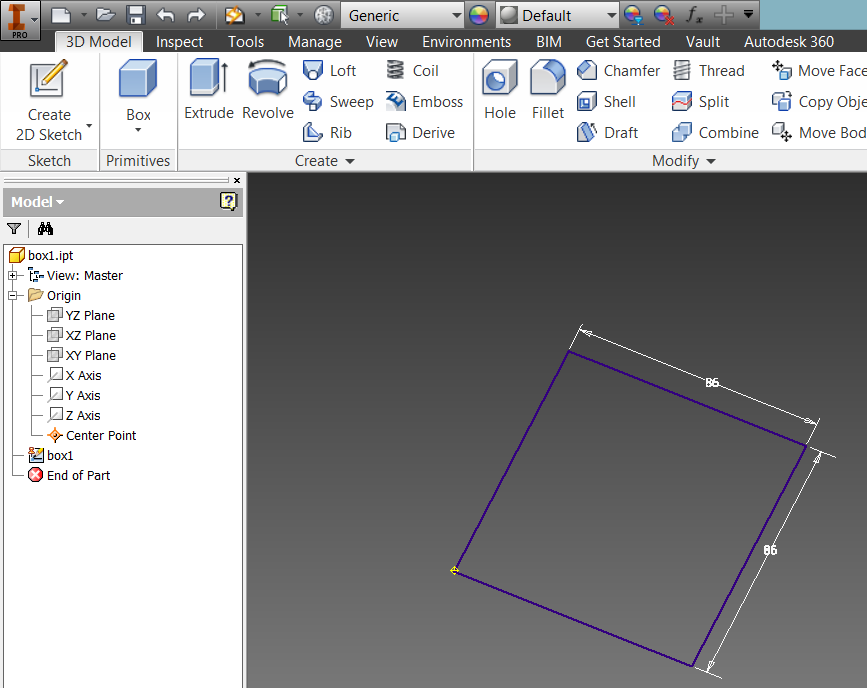Select the Box primitive tool
Image resolution: width=867 pixels, height=688 pixels.
(138, 90)
